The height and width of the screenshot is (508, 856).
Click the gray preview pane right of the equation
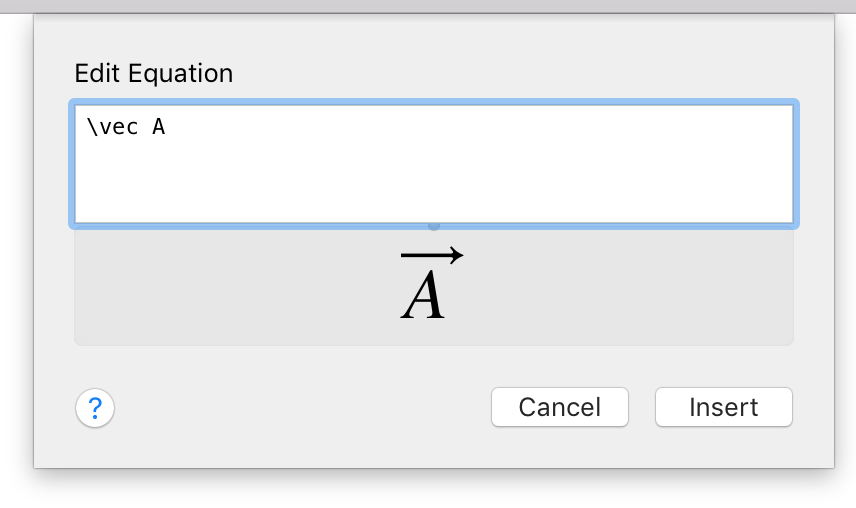[x=640, y=288]
